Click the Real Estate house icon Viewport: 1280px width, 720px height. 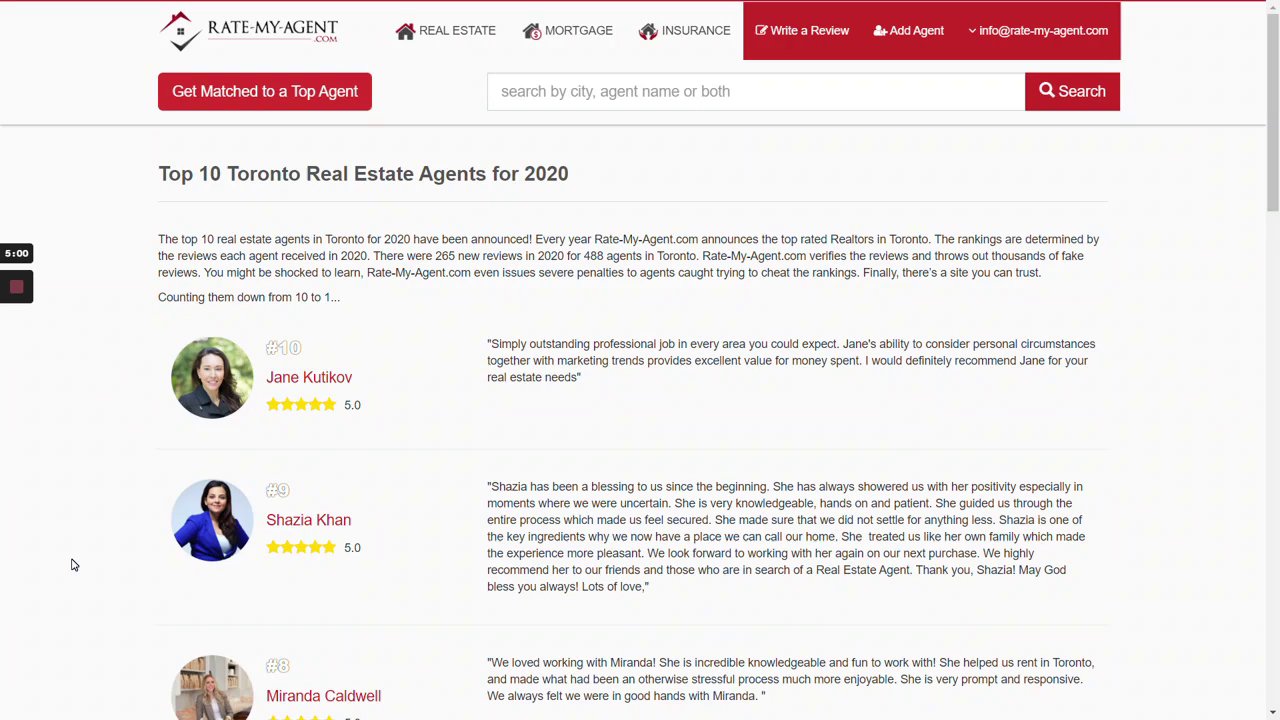[x=405, y=31]
